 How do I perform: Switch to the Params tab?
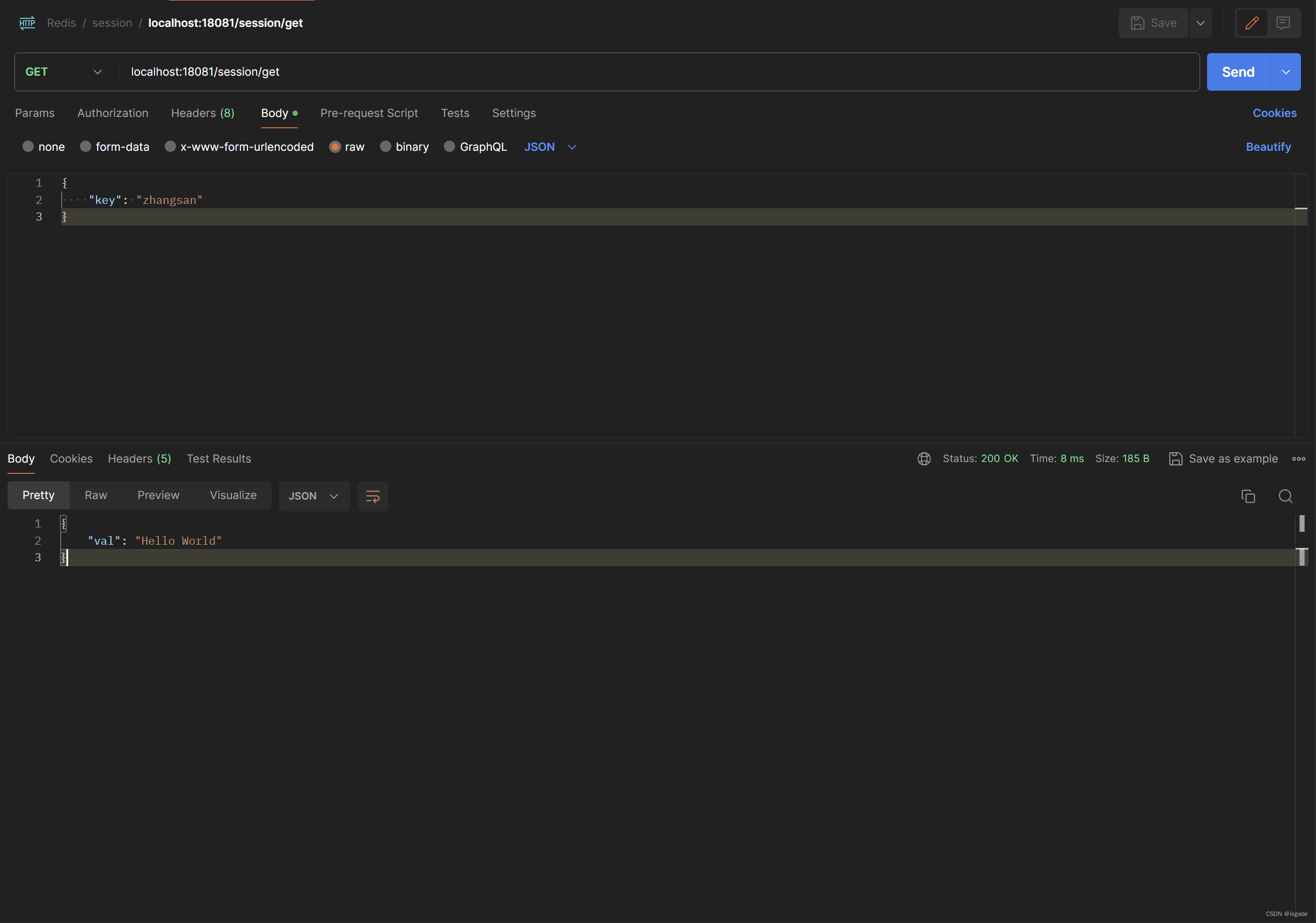[x=35, y=113]
